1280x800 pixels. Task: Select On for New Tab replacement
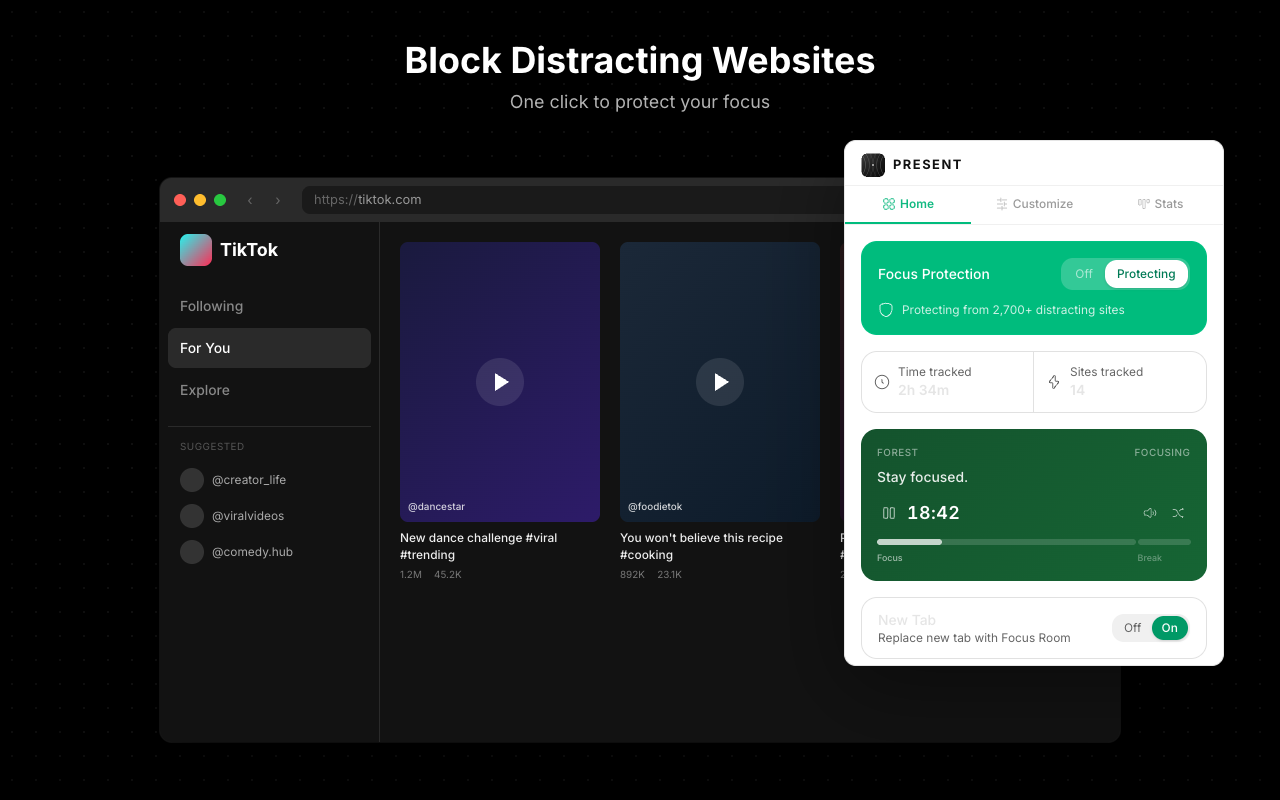pyautogui.click(x=1169, y=628)
